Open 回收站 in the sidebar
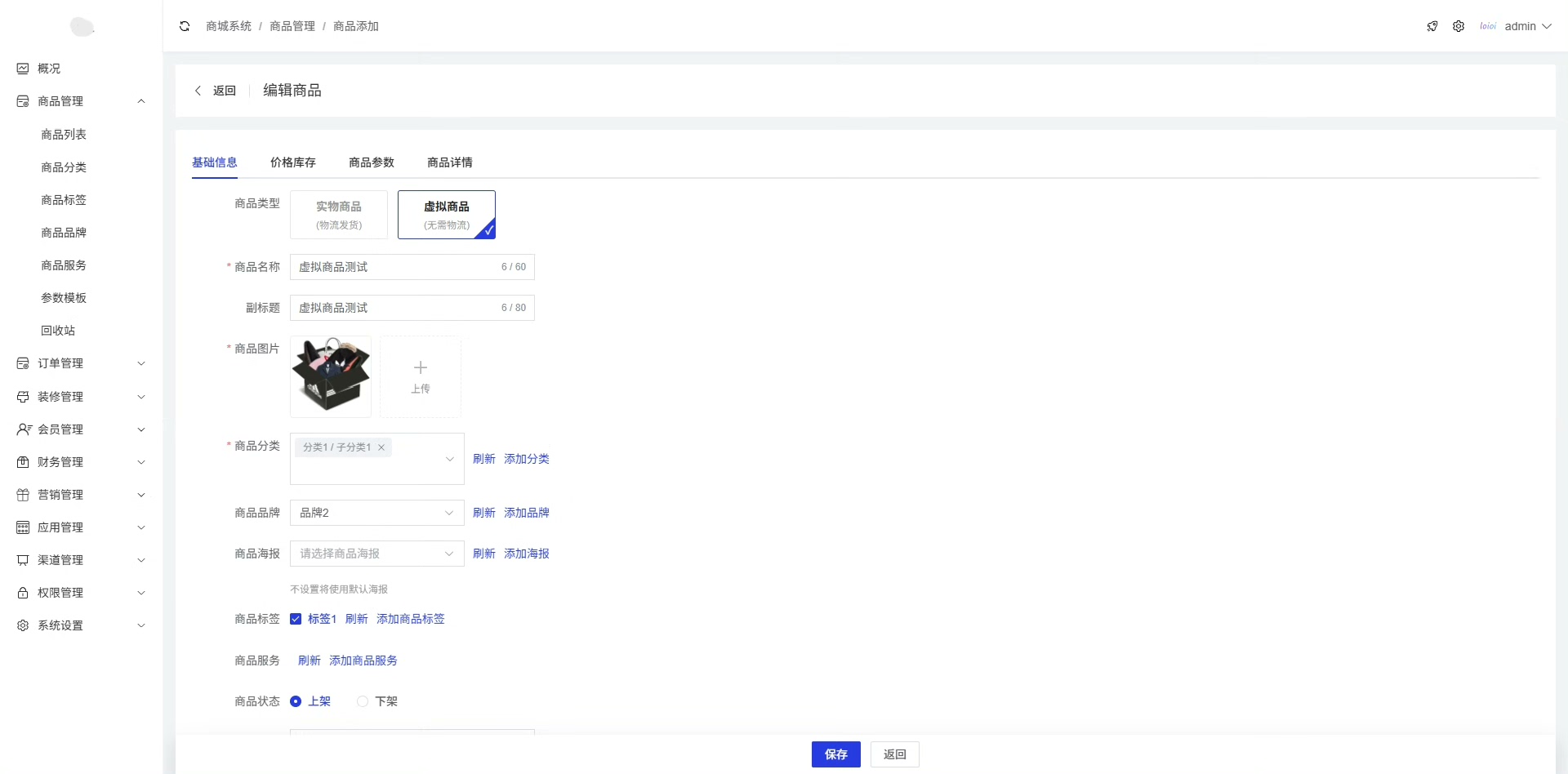Screen dimensions: 1568x774 [58, 331]
